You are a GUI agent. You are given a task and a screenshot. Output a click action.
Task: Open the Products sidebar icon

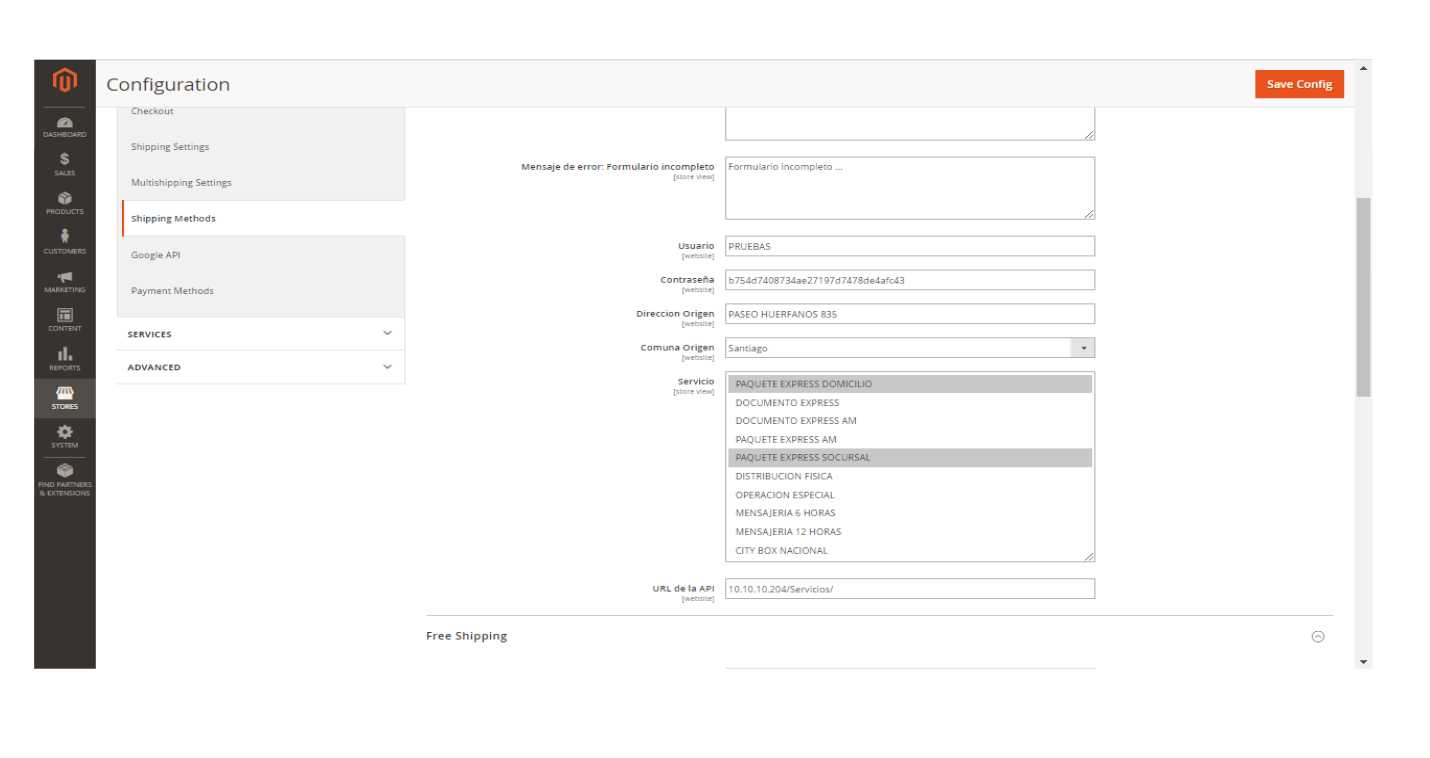[65, 203]
